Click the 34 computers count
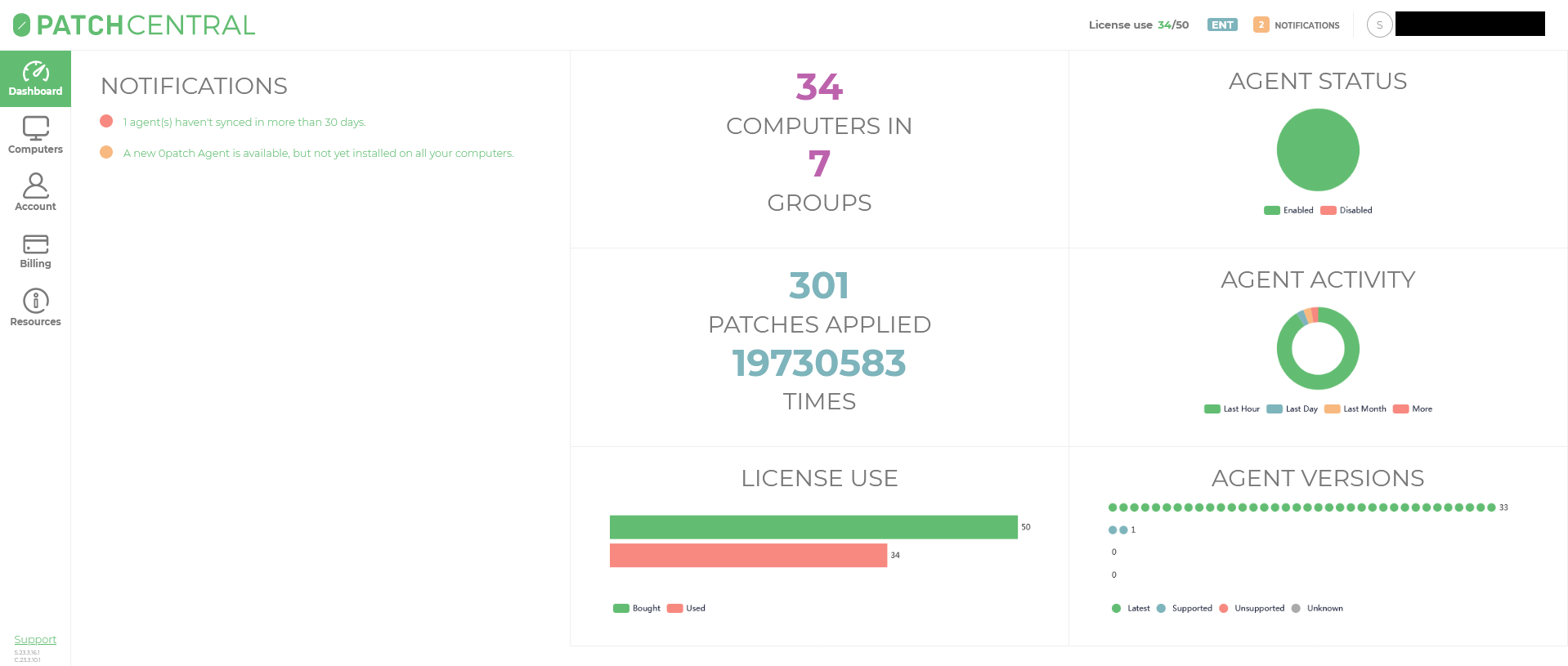Screen dimensions: 1568x666 819,87
